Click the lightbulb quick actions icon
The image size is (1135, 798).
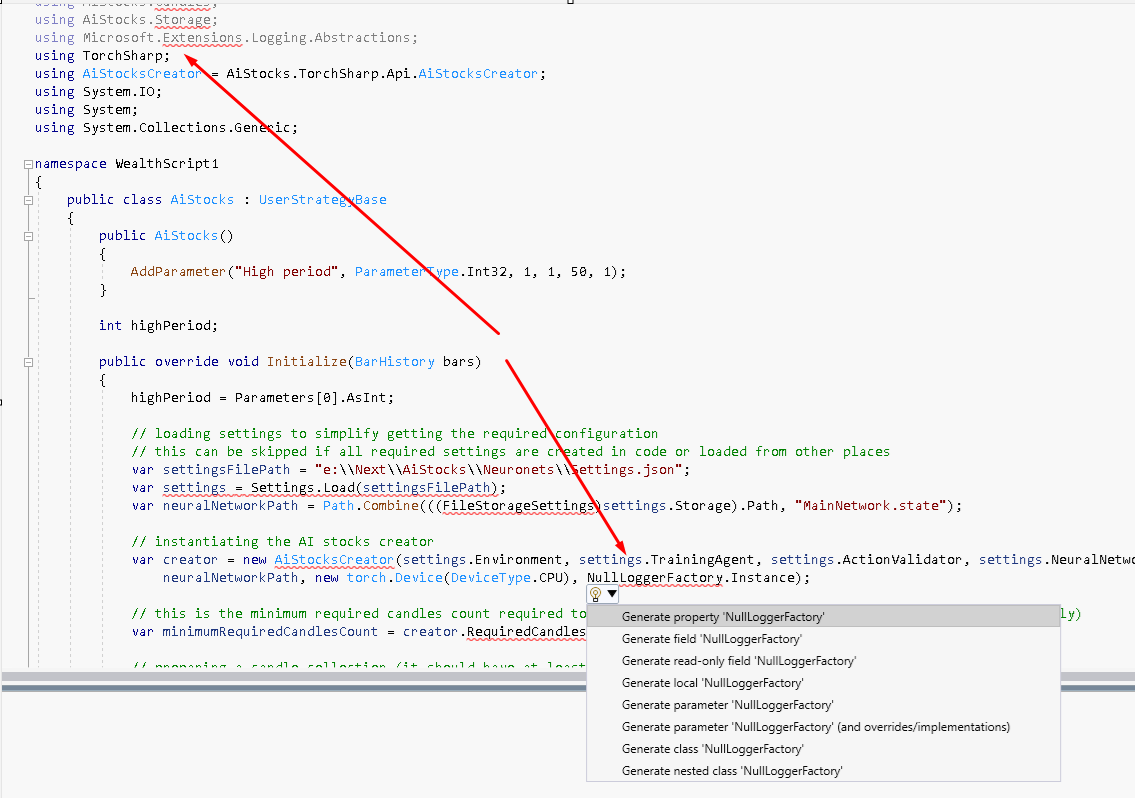point(596,594)
